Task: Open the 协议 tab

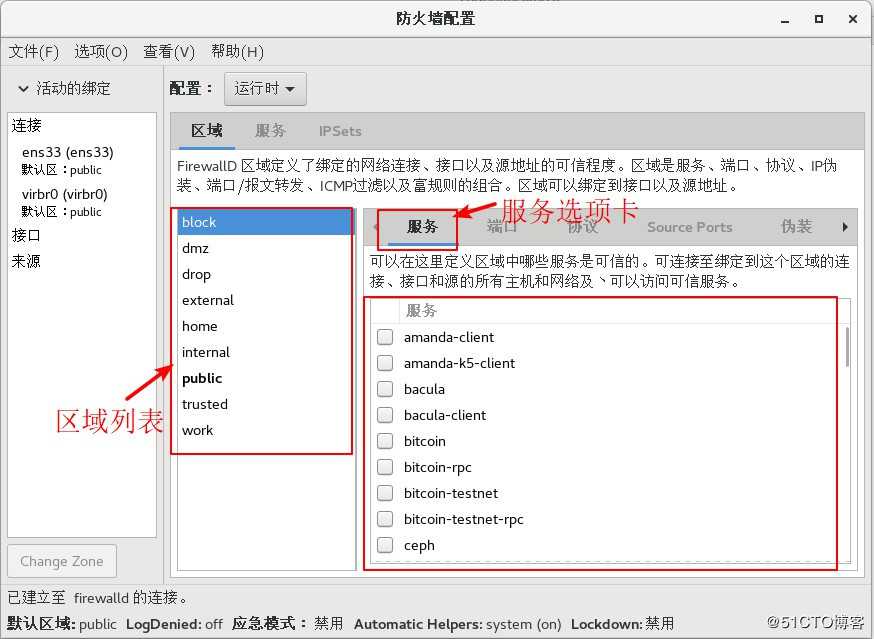Action: click(583, 227)
